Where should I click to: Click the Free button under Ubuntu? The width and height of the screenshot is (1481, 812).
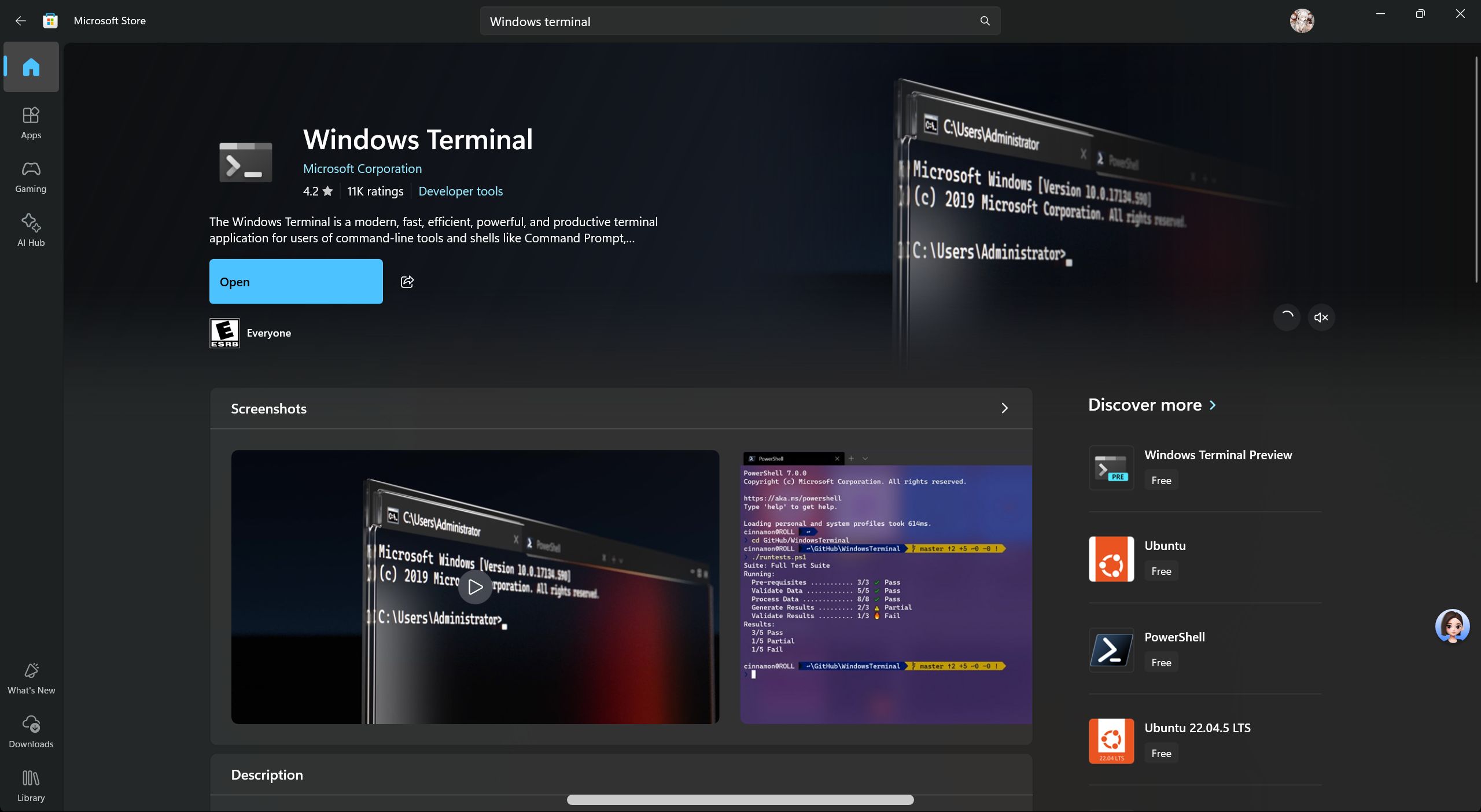(x=1161, y=571)
